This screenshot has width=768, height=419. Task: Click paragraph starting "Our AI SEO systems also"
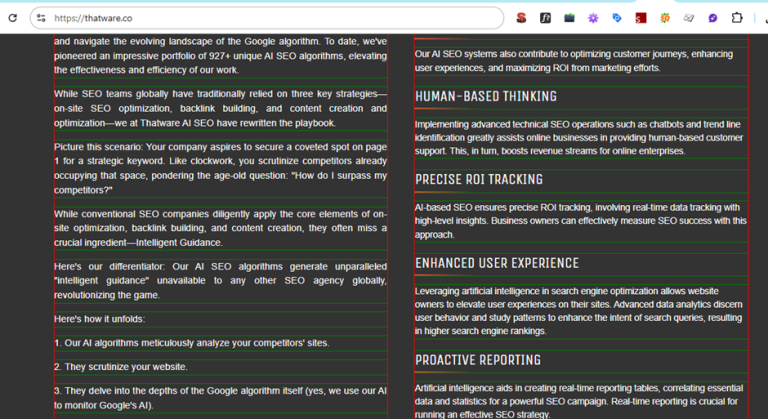click(574, 61)
